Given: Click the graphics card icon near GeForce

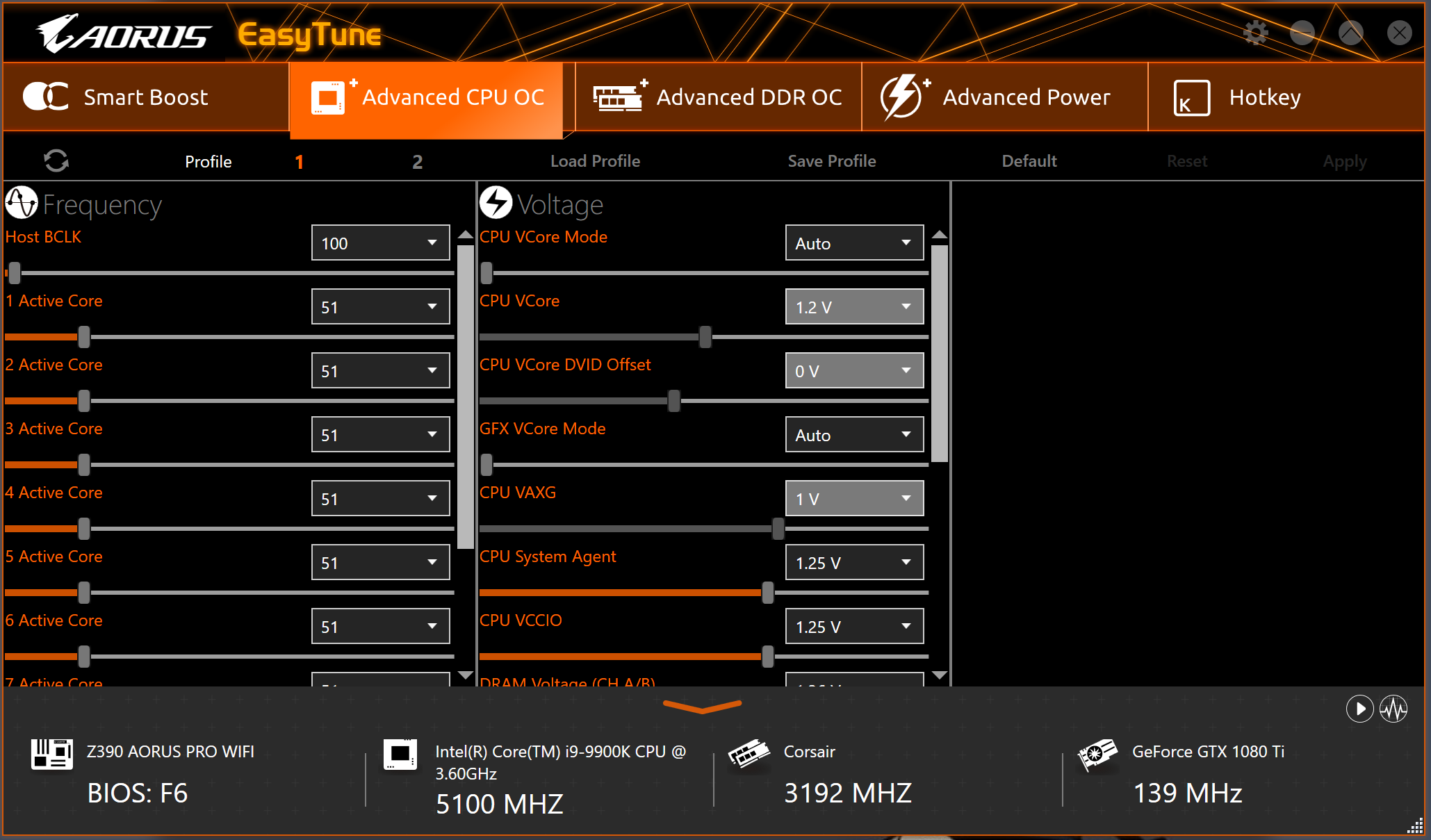Looking at the screenshot, I should (1097, 755).
